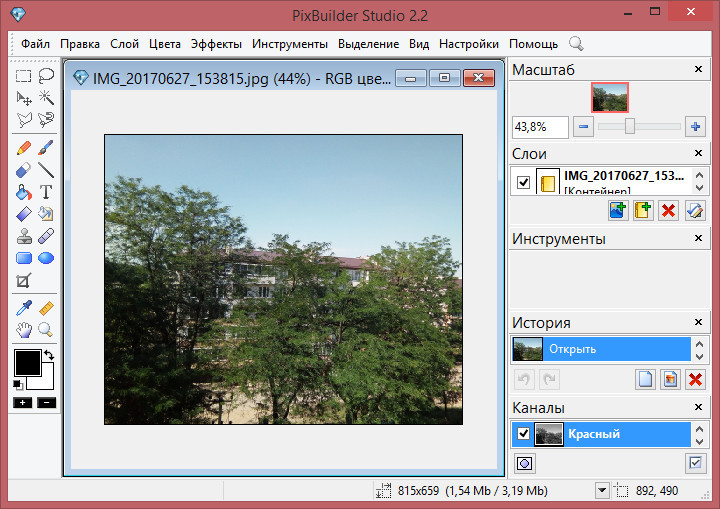Select the line tool

(x=46, y=170)
